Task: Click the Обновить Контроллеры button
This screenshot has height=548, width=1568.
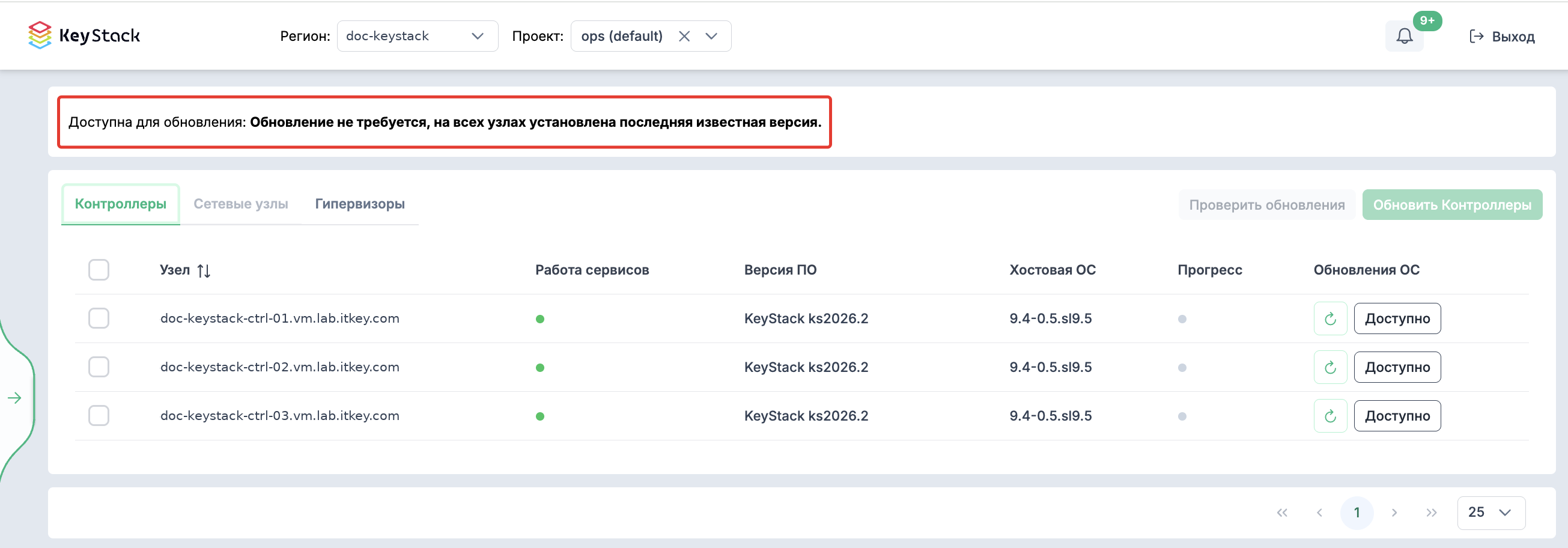Action: pos(1451,204)
